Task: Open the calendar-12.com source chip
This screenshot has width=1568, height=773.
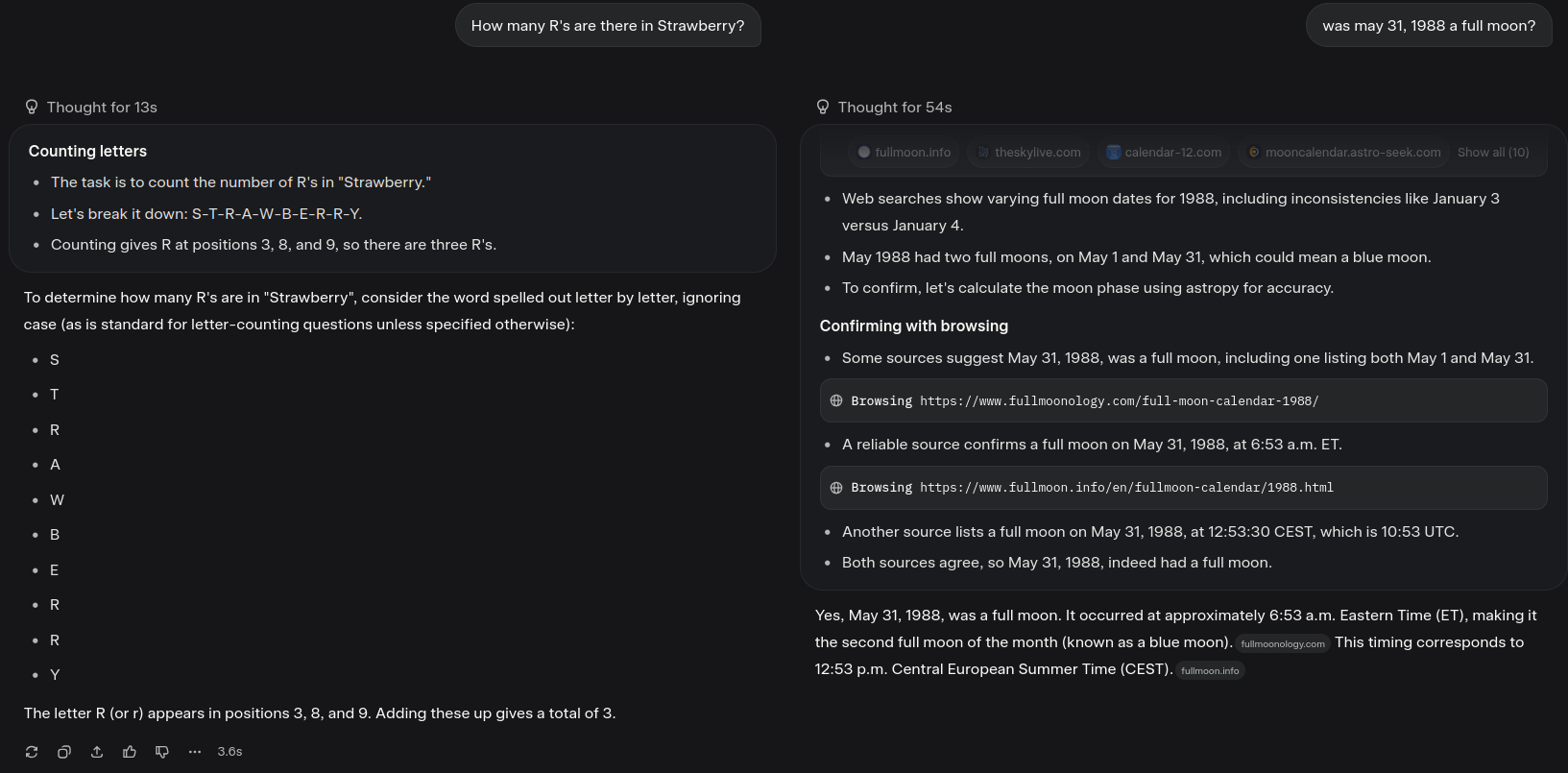Action: pos(1165,152)
